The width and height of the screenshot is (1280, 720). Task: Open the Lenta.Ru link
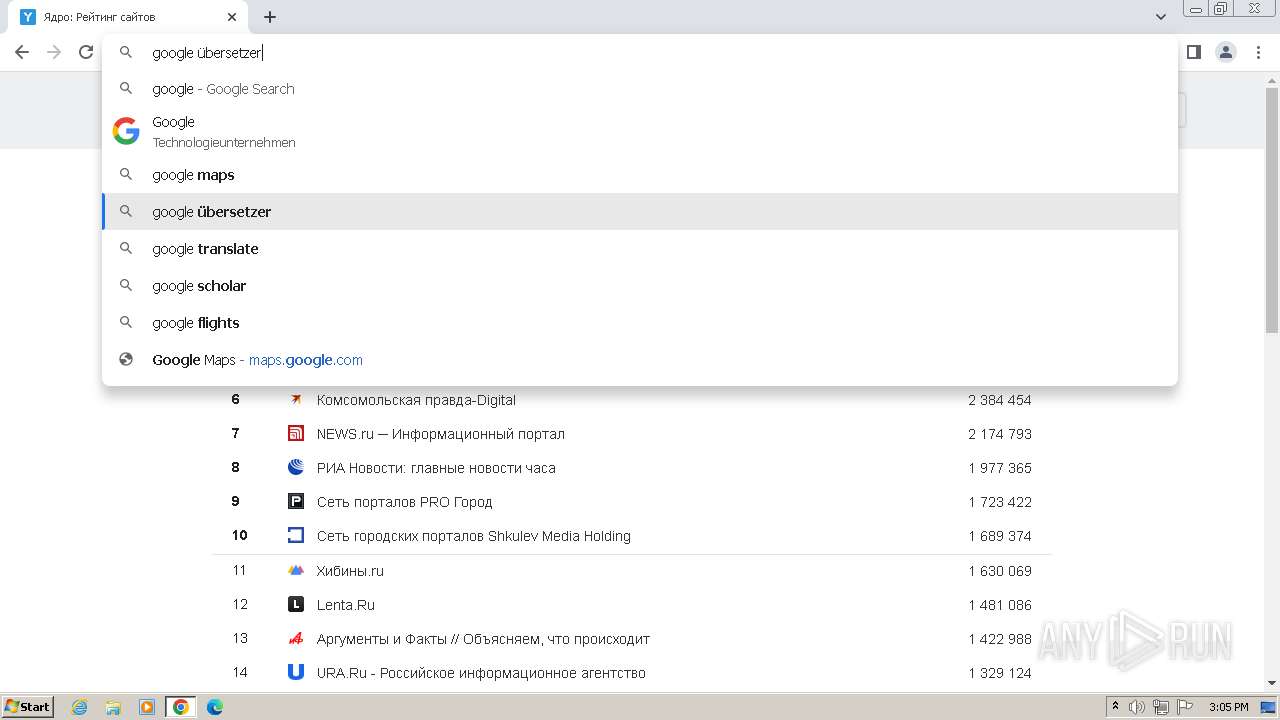click(x=346, y=605)
